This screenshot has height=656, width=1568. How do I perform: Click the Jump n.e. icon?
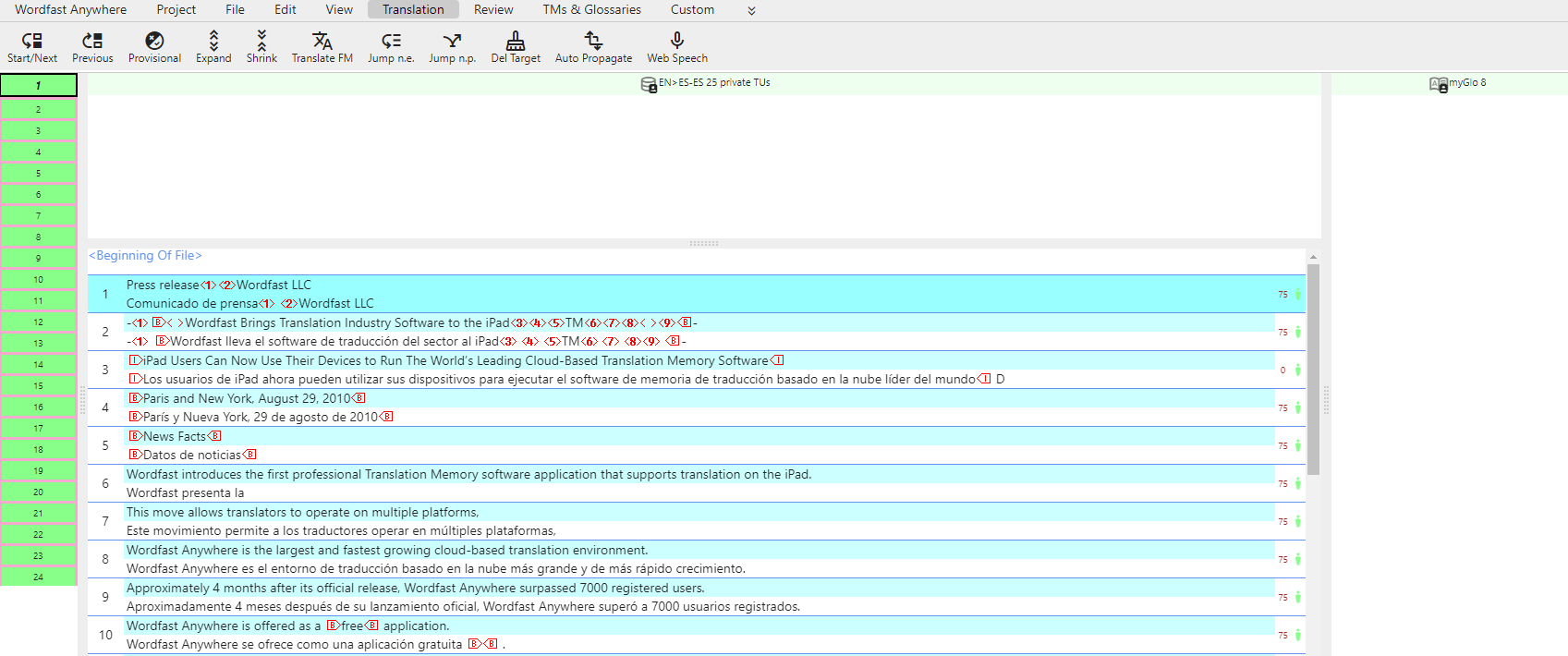(391, 40)
